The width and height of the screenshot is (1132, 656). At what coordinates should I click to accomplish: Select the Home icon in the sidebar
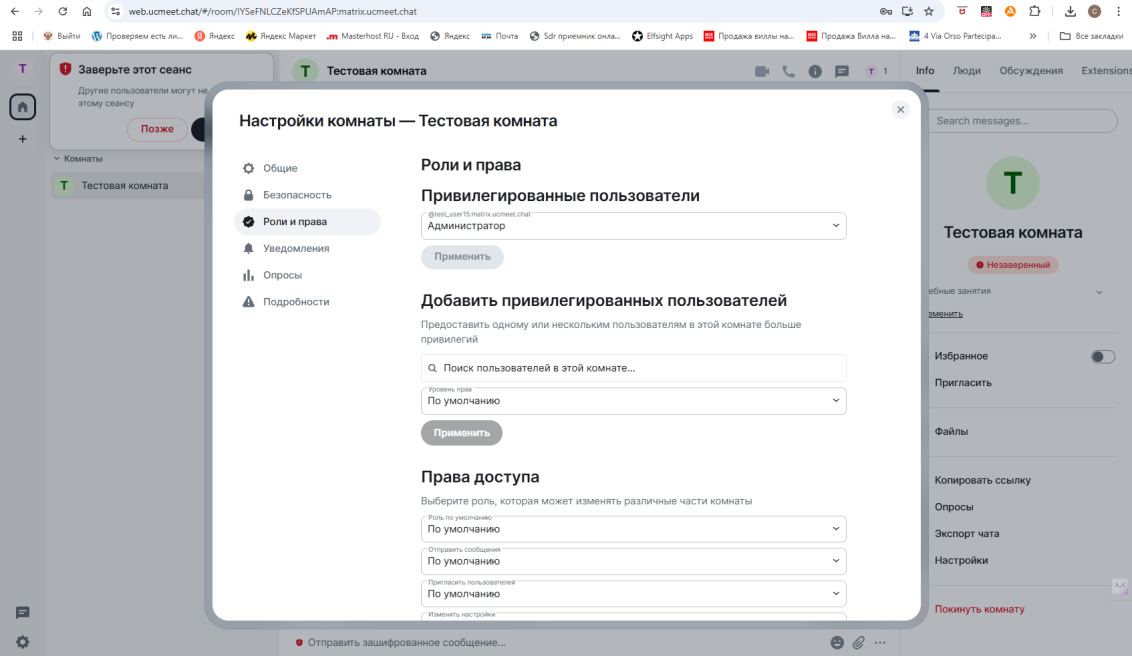point(22,107)
